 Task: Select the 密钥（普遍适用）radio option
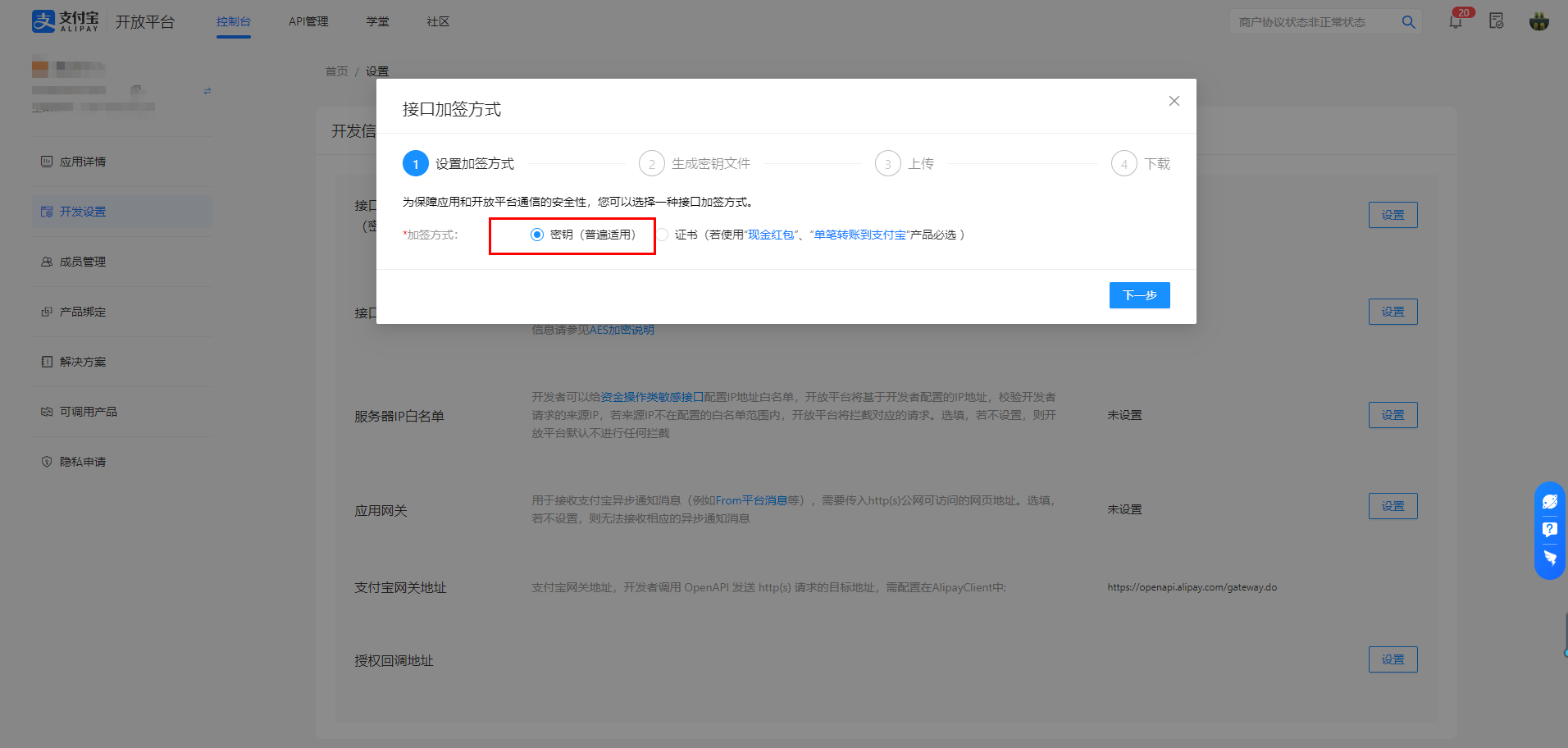[537, 235]
